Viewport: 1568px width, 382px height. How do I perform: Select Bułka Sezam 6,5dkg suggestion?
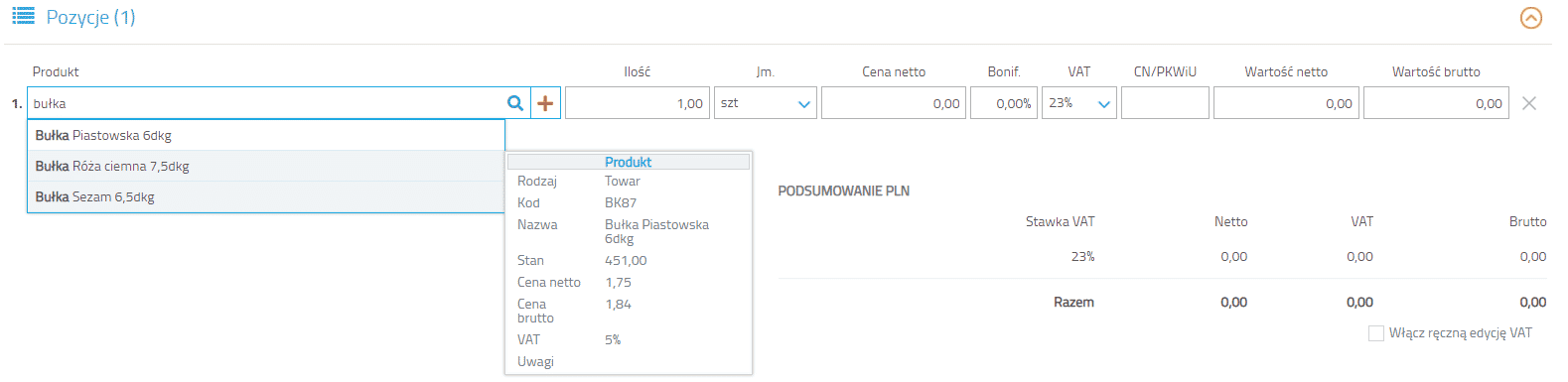[x=266, y=196]
